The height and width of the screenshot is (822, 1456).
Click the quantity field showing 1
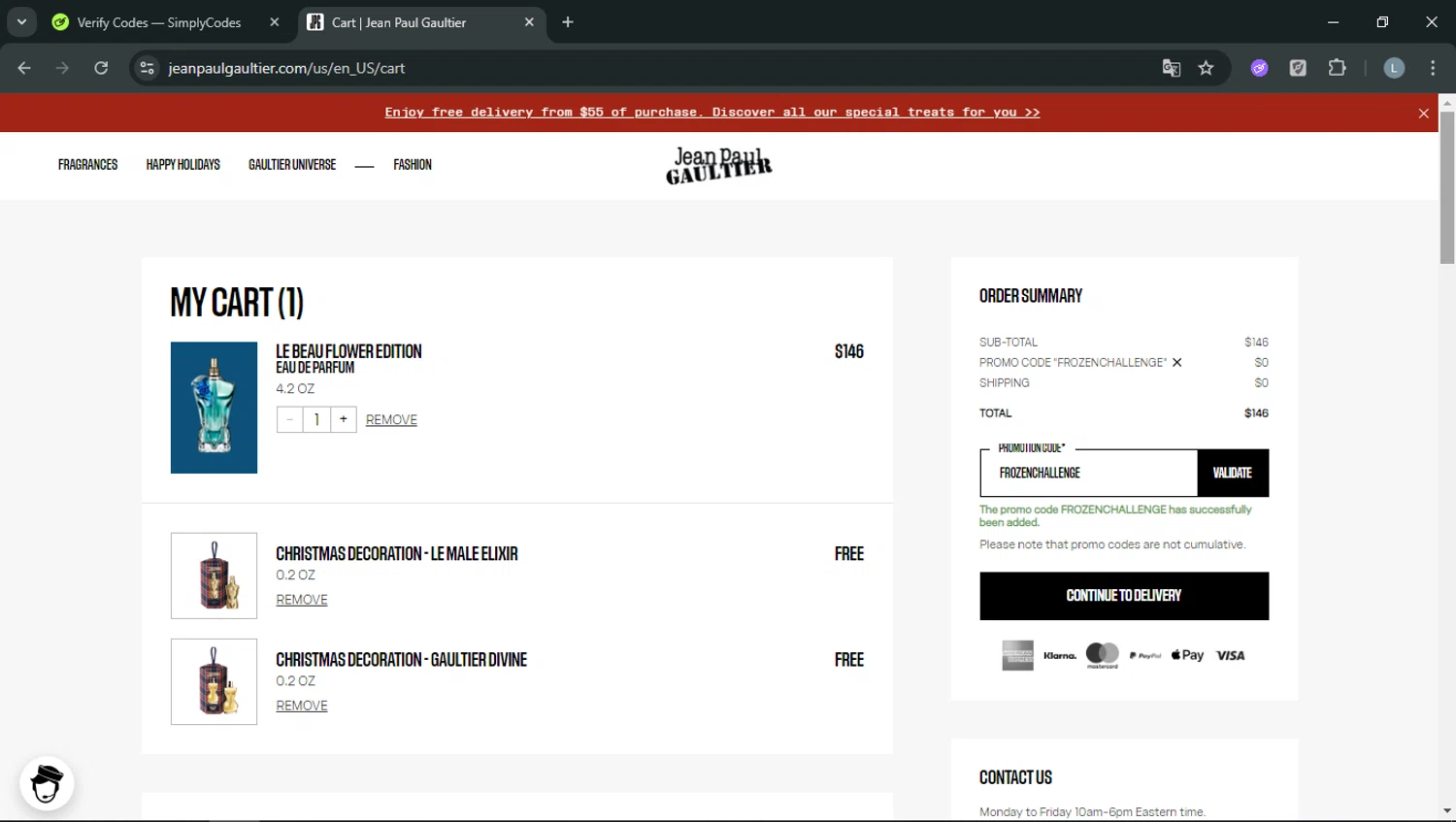(x=316, y=419)
